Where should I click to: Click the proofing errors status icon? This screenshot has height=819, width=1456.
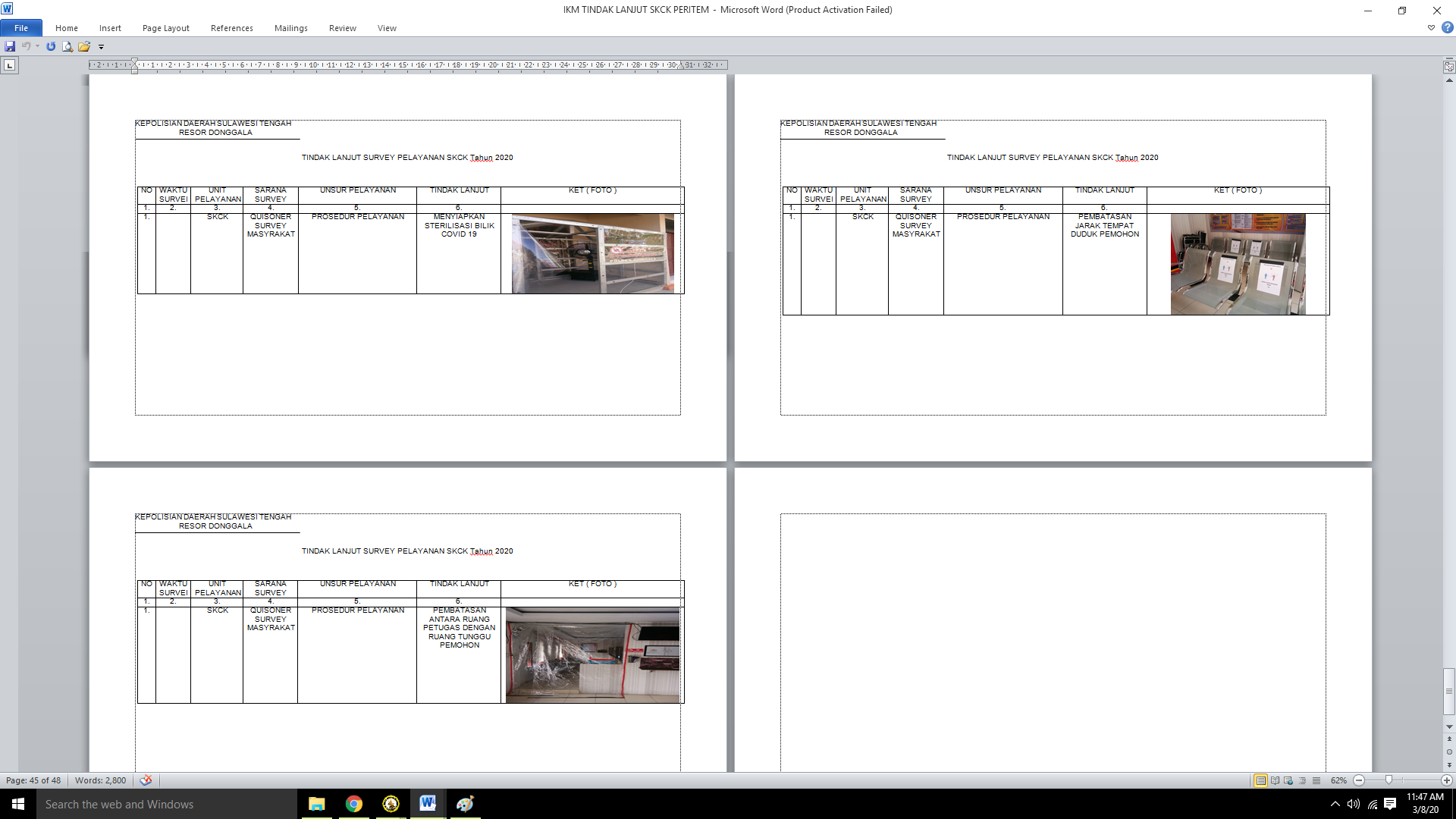[x=146, y=780]
